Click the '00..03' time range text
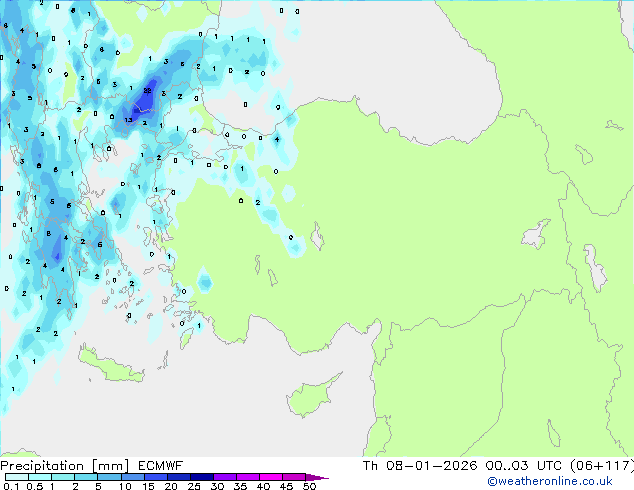Viewport: 634px width, 490px height. point(507,465)
